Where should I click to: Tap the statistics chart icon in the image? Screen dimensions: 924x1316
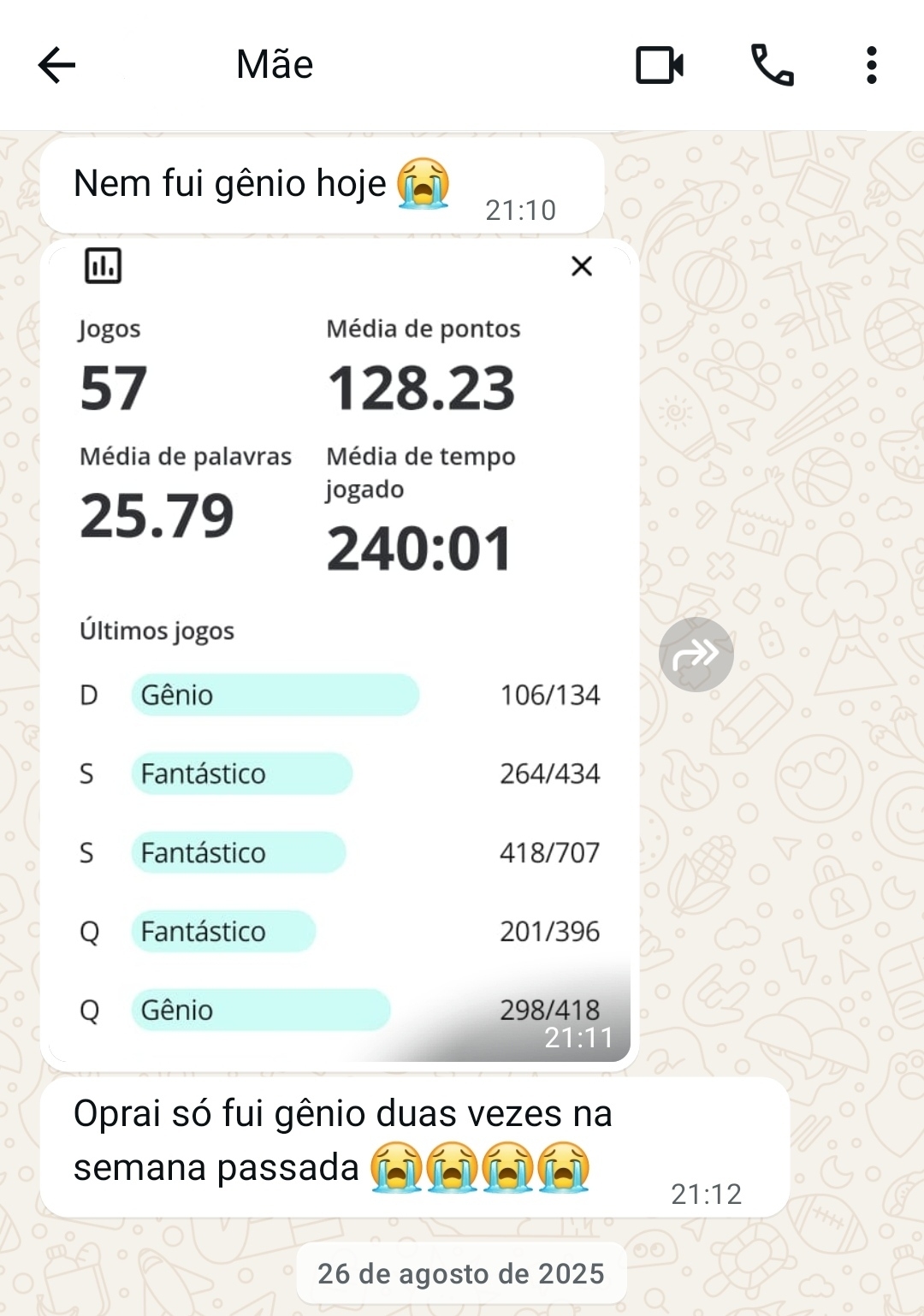104,265
